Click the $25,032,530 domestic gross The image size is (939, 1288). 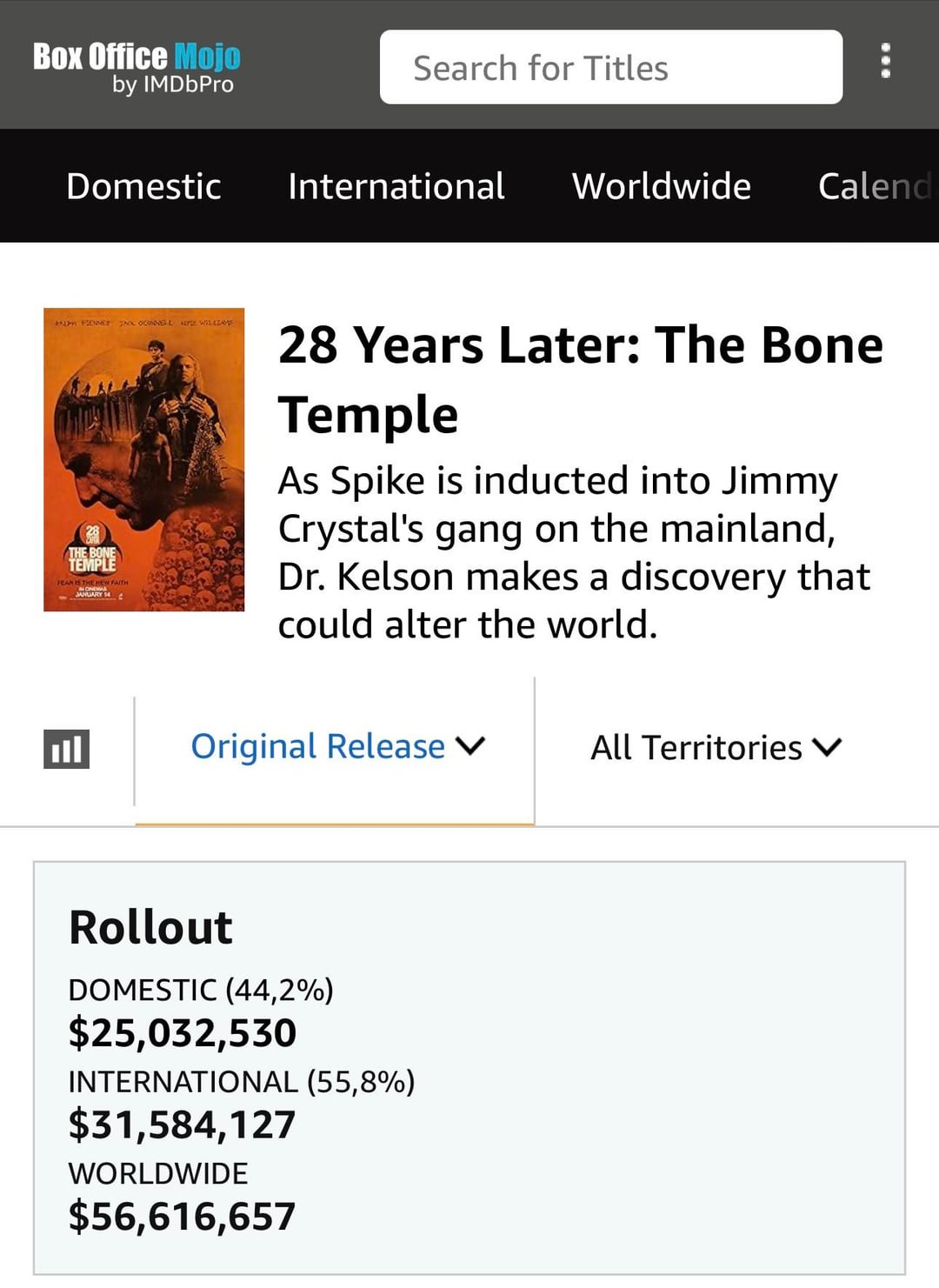pyautogui.click(x=183, y=1033)
